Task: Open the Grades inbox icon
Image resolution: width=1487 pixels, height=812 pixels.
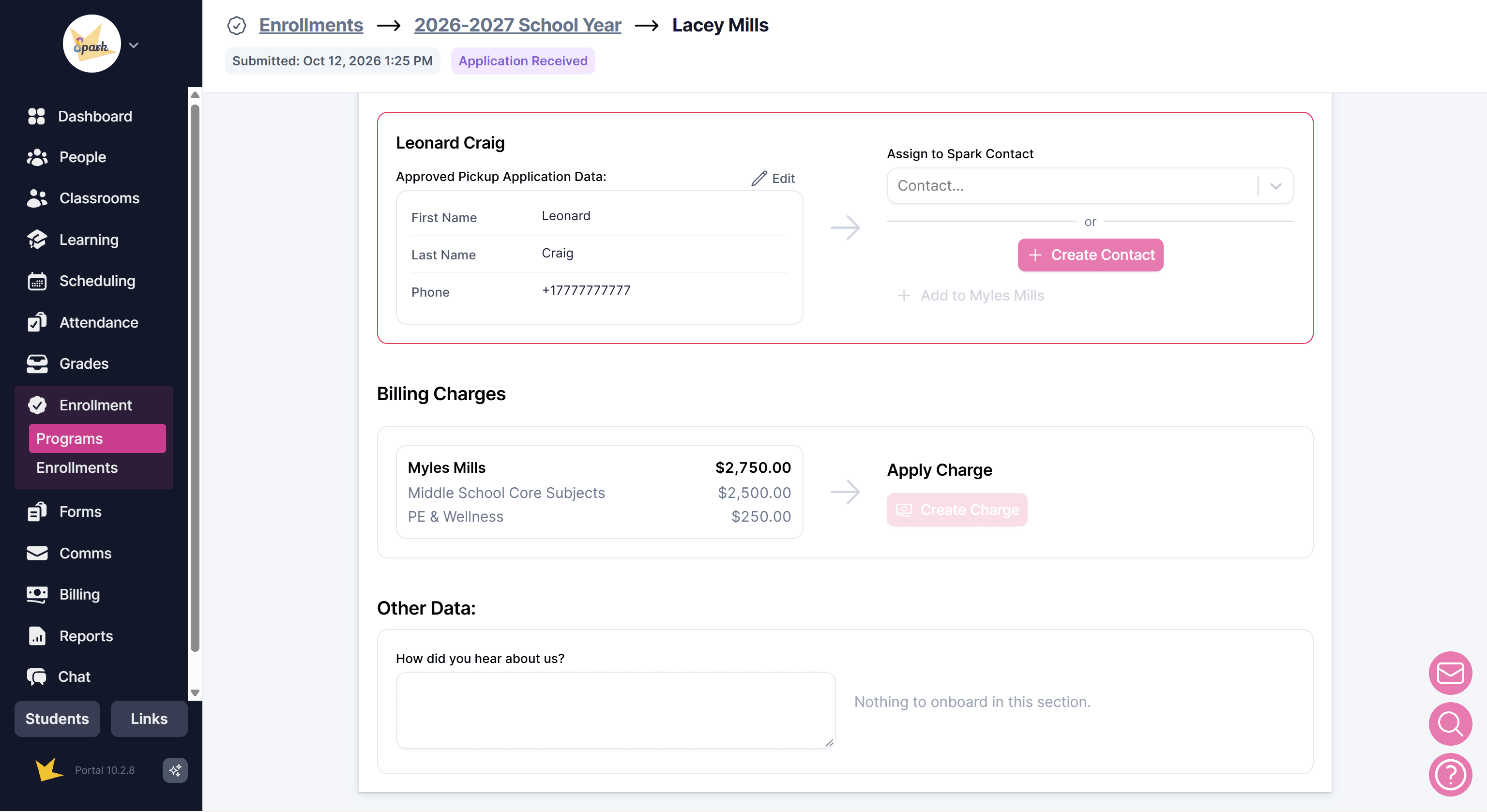Action: tap(37, 363)
